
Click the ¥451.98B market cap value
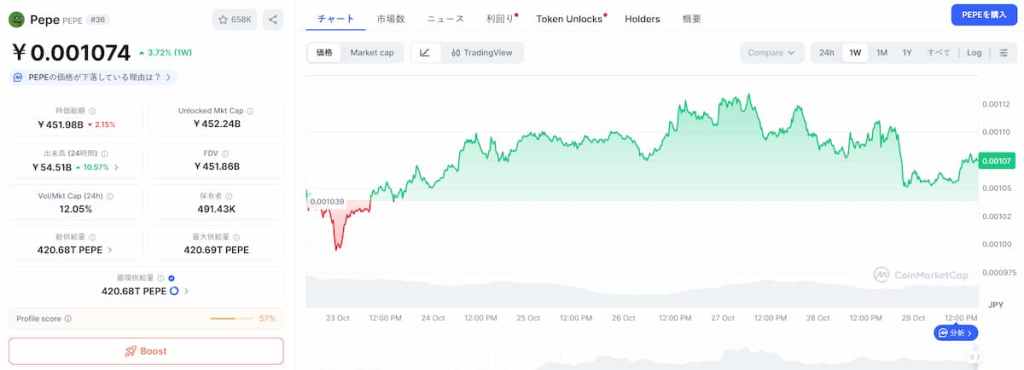tap(60, 124)
